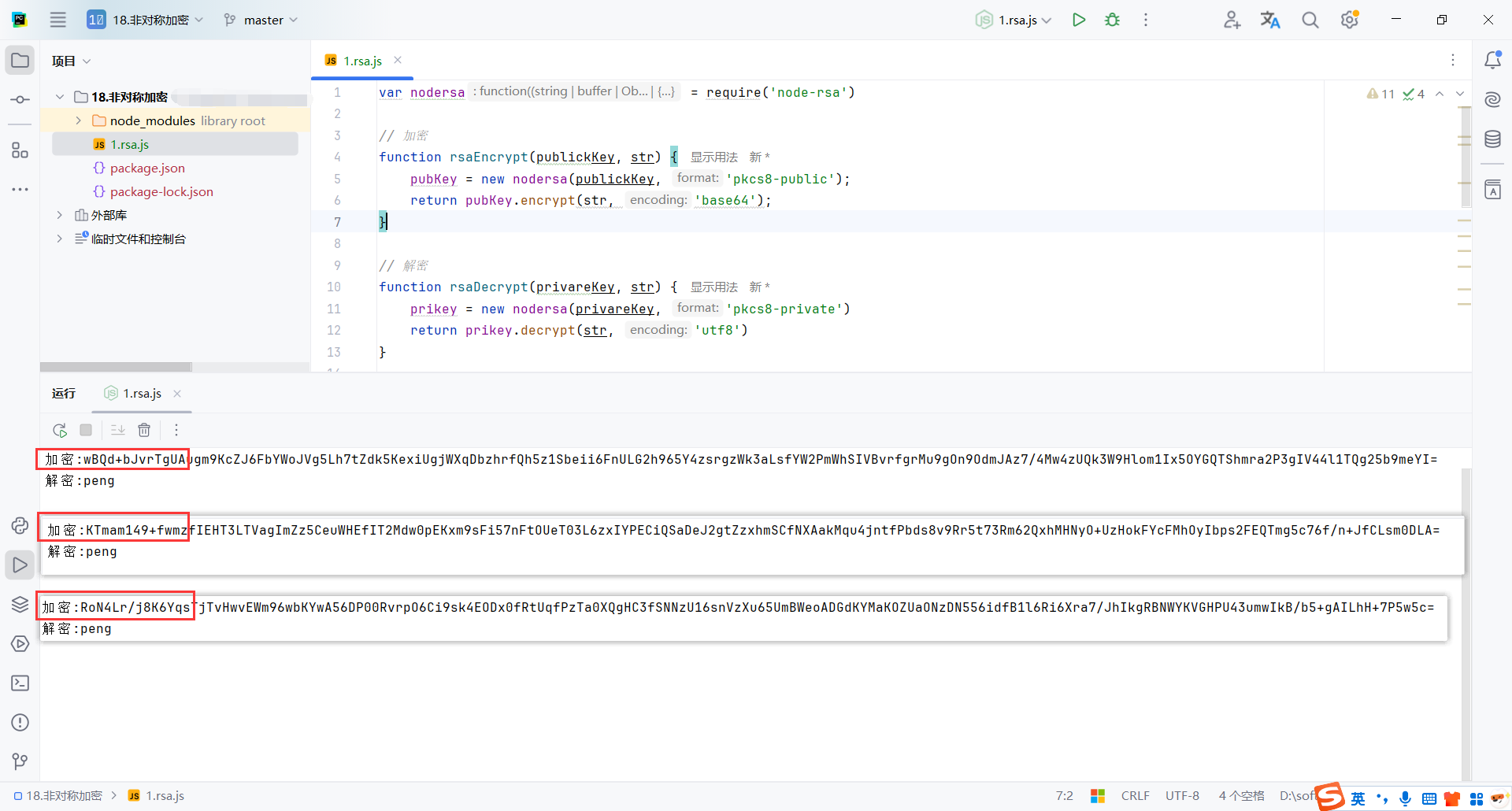Click 1.rsa.js breadcrumb in status bar
This screenshot has height=811, width=1512.
157,796
